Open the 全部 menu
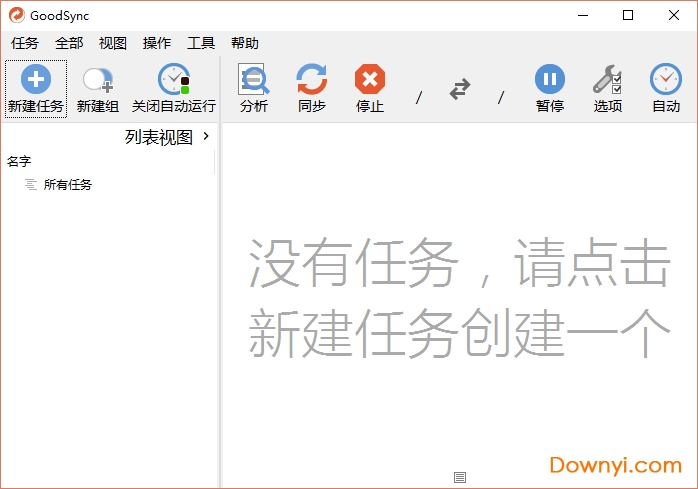 (x=69, y=43)
